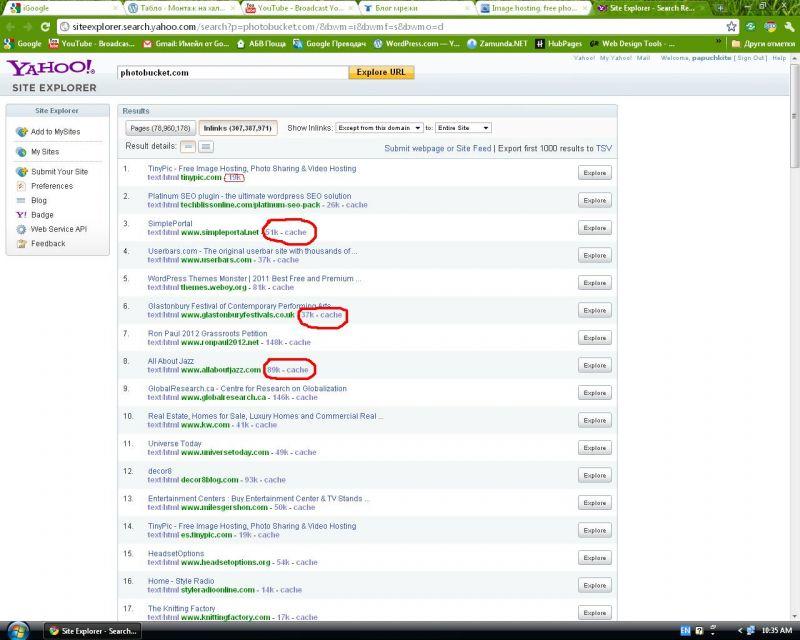Switch to the compact result details view

coord(188,147)
